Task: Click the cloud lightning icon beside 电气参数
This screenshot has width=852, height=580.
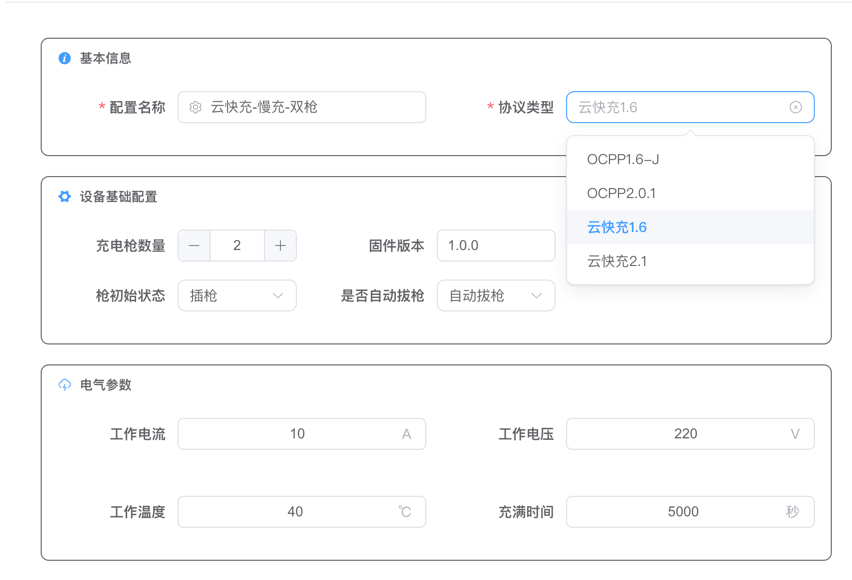Action: pos(64,385)
